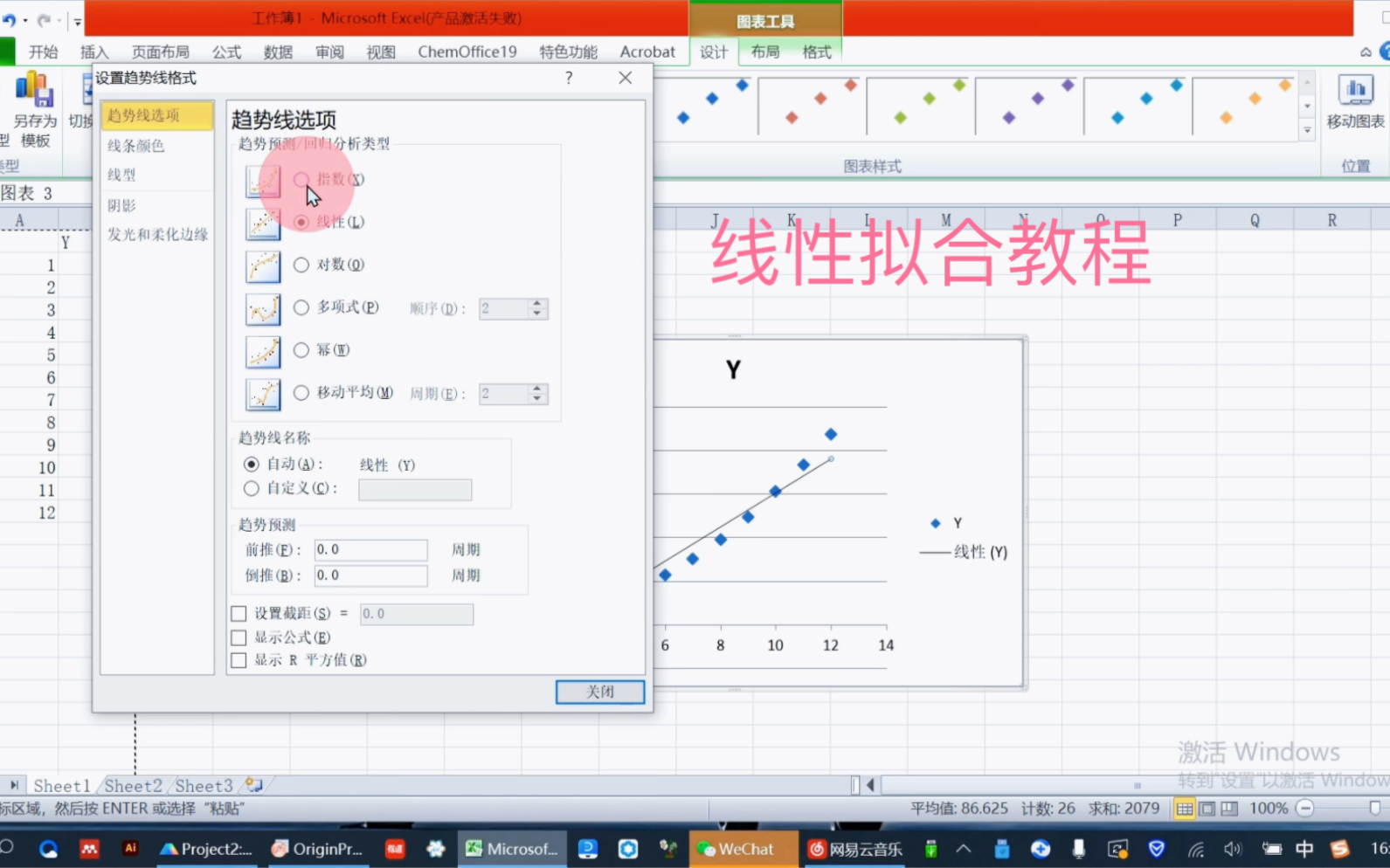Open the ChemOffice19 ribbon tab
This screenshot has width=1390, height=868.
[x=467, y=52]
